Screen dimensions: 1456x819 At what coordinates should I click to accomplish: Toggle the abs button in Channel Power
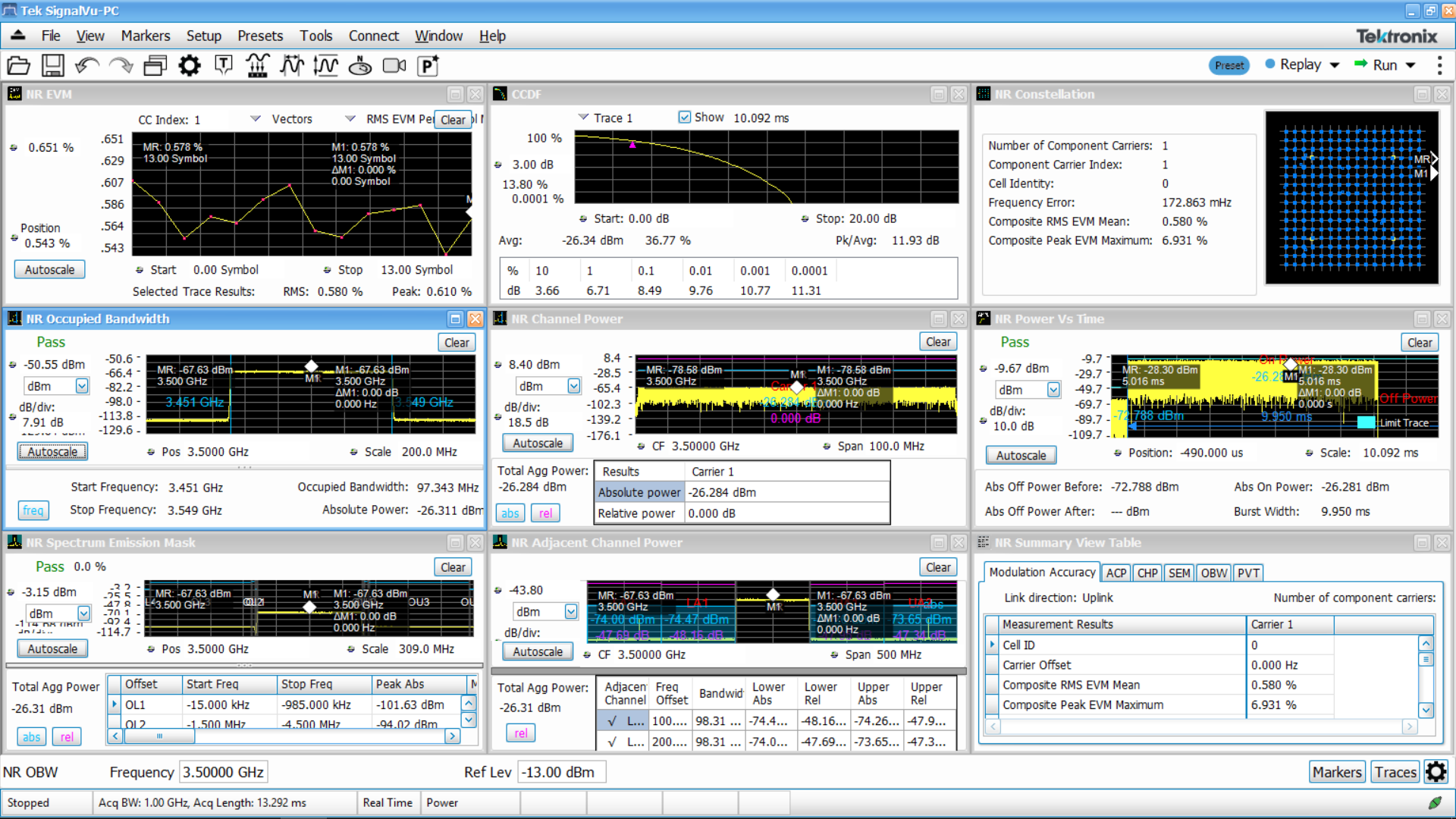click(510, 513)
